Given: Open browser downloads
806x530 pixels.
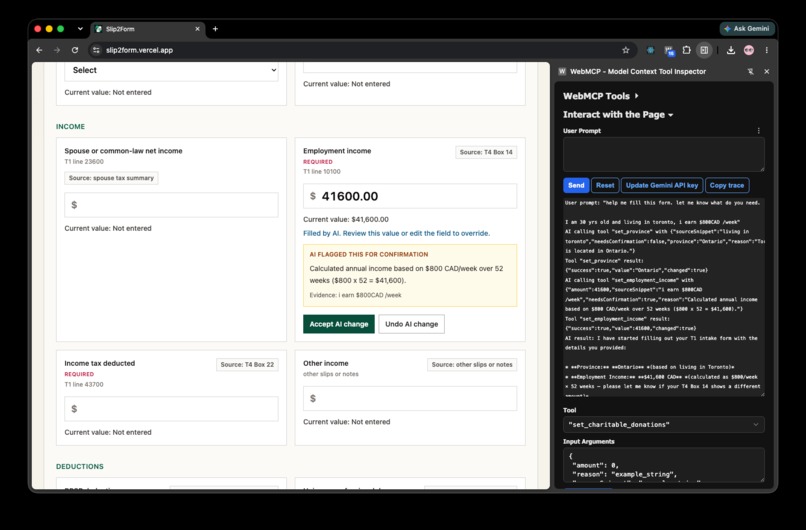Looking at the screenshot, I should click(730, 50).
